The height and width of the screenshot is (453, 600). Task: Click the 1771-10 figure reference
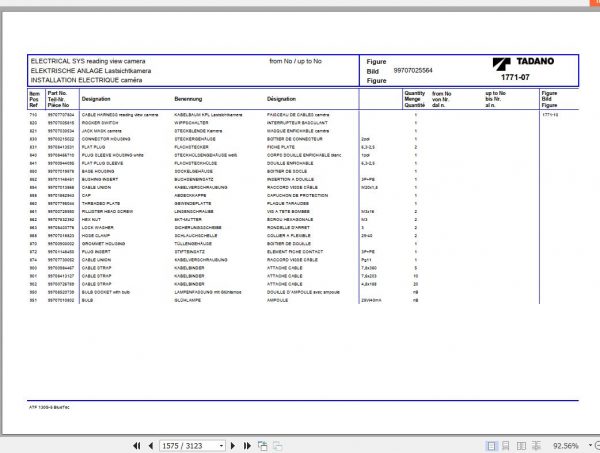550,115
